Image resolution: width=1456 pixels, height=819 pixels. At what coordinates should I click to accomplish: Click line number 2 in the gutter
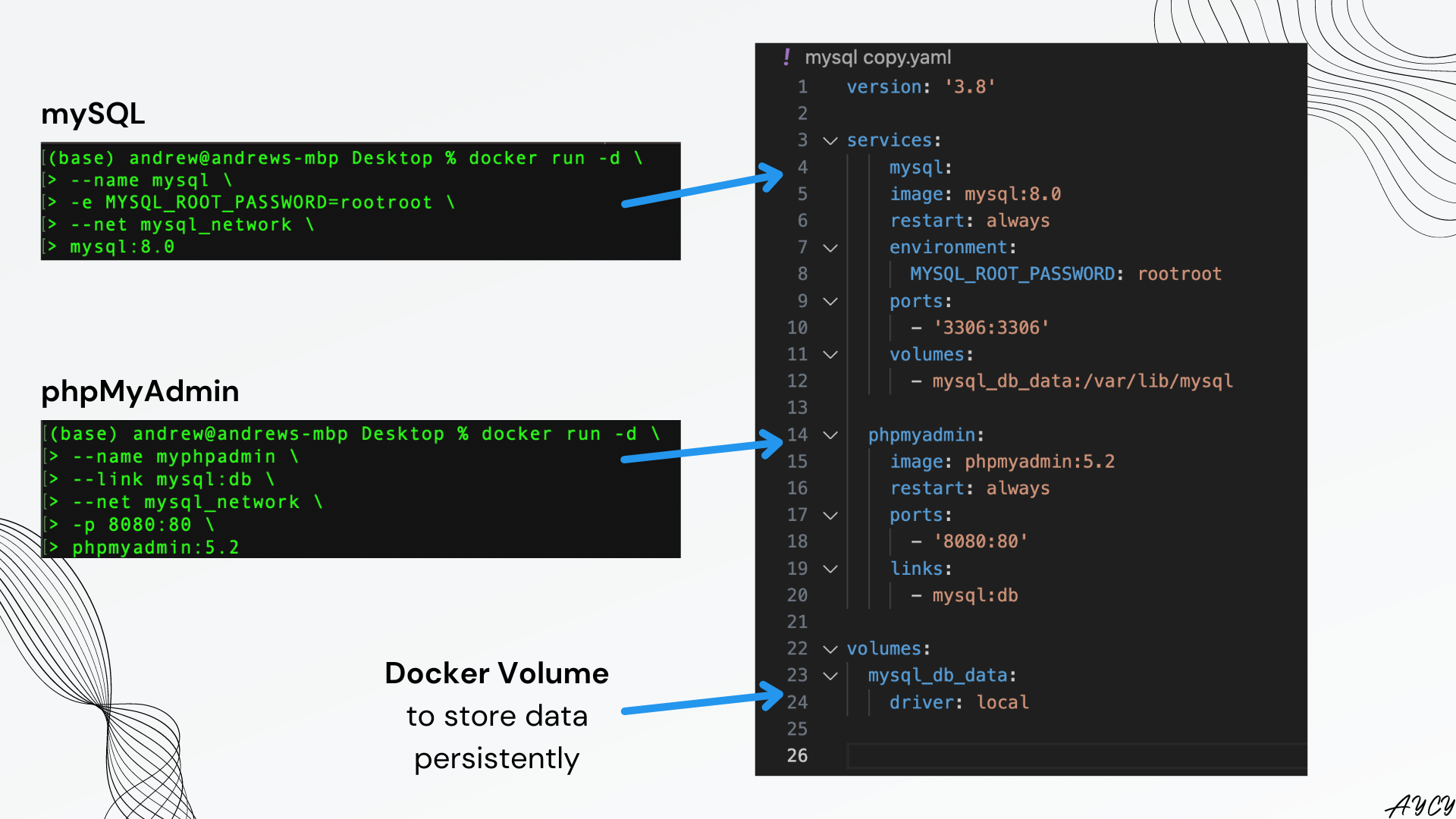click(x=802, y=114)
